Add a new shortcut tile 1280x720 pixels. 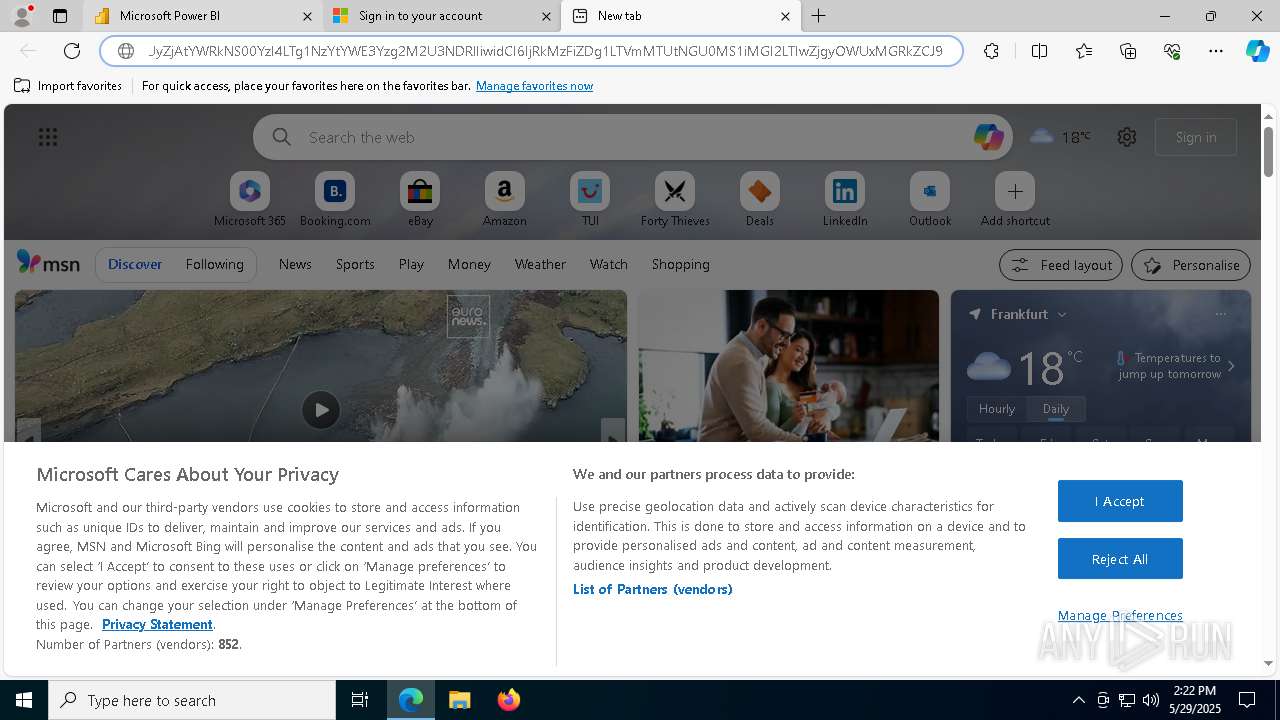tap(1015, 200)
